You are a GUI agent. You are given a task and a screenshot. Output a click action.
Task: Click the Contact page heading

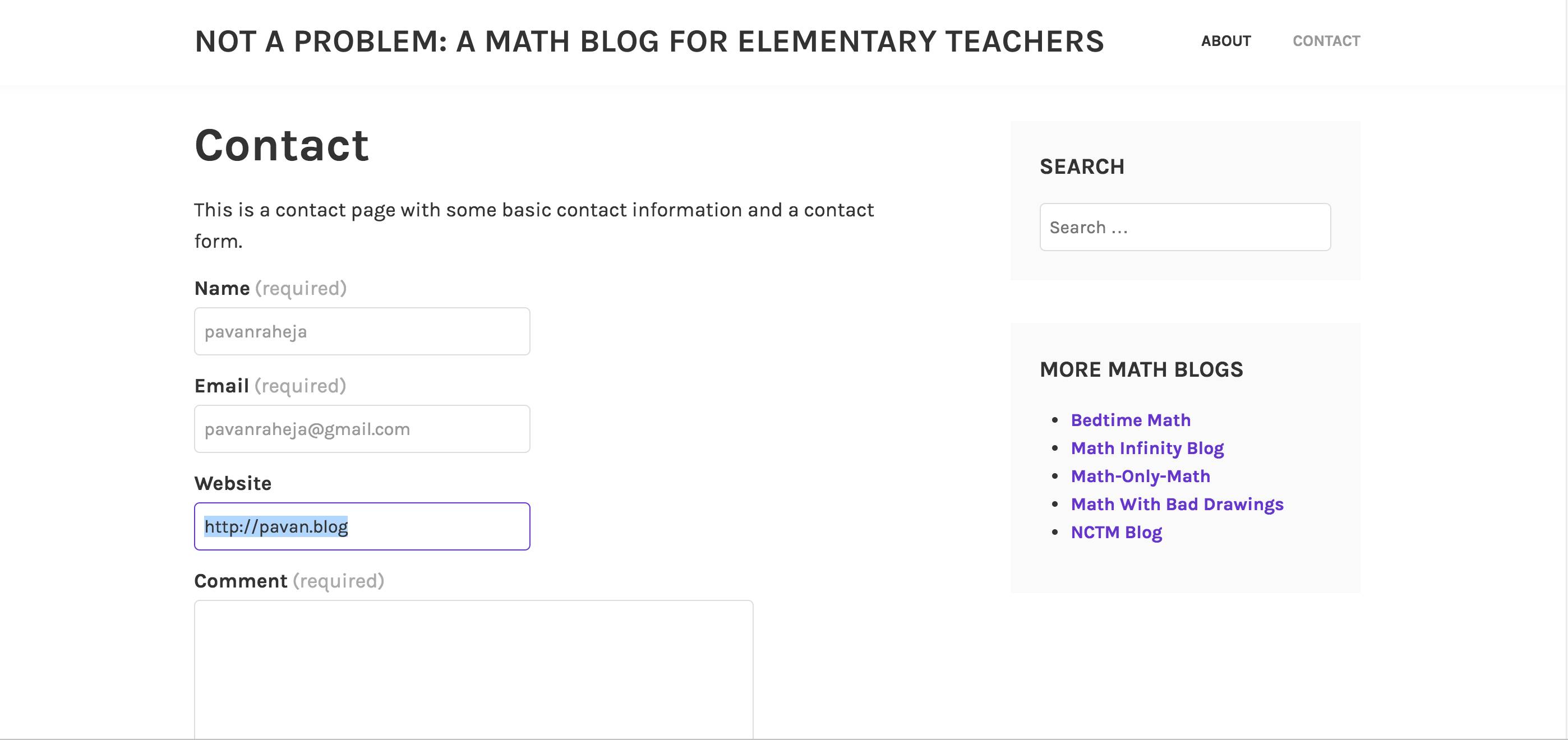point(281,145)
